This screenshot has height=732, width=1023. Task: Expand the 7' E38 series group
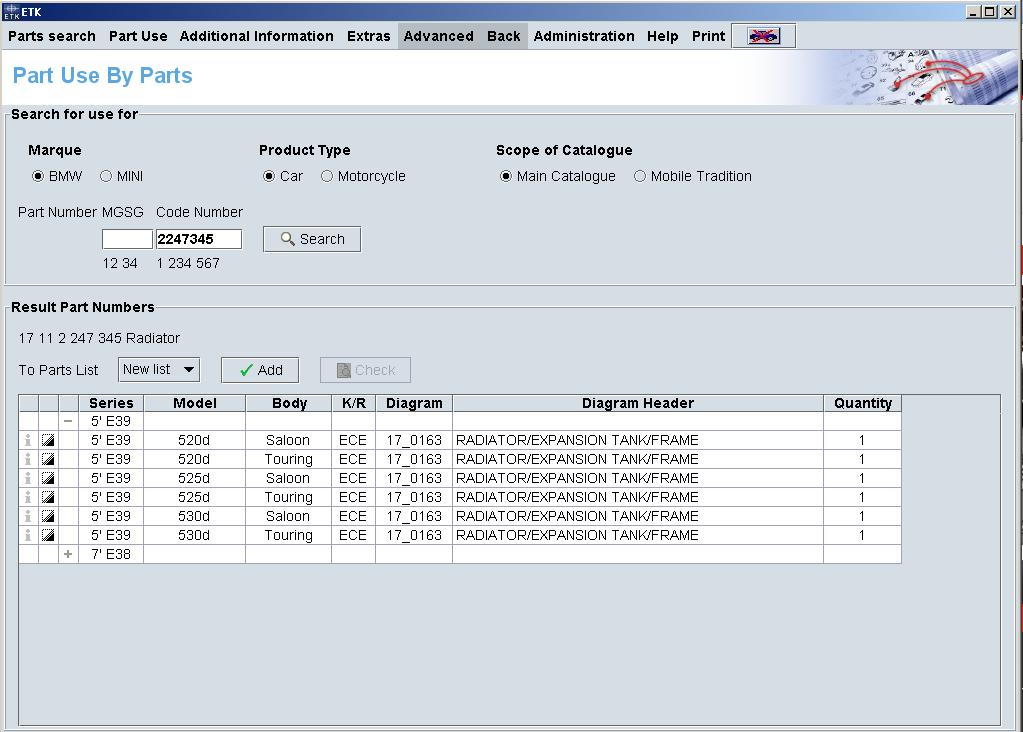tap(68, 555)
